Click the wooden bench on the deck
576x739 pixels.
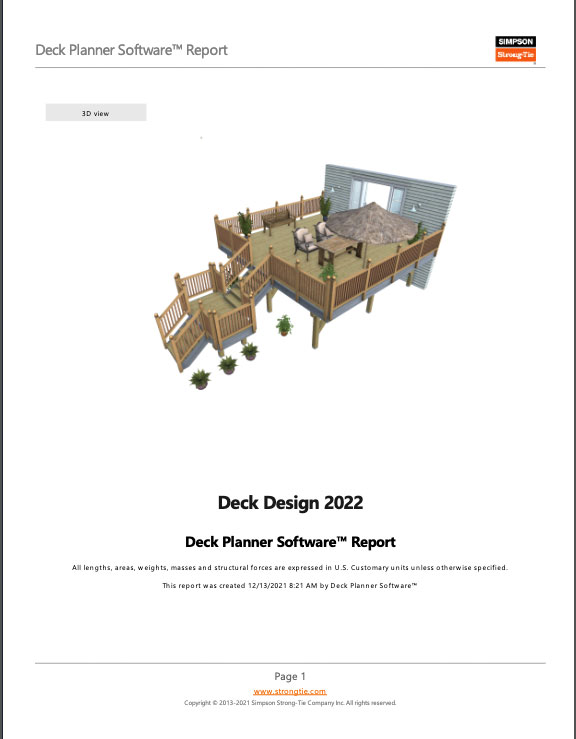click(x=279, y=220)
